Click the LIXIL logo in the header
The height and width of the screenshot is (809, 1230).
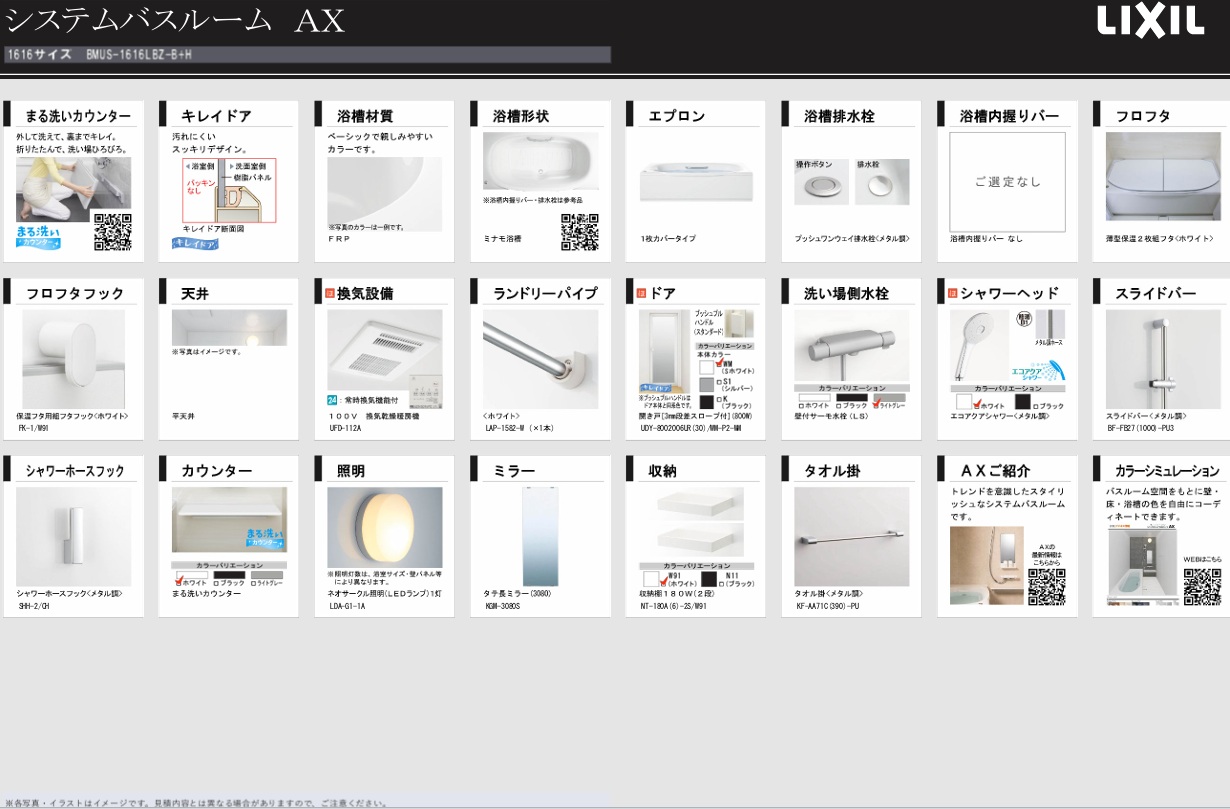coord(1150,22)
